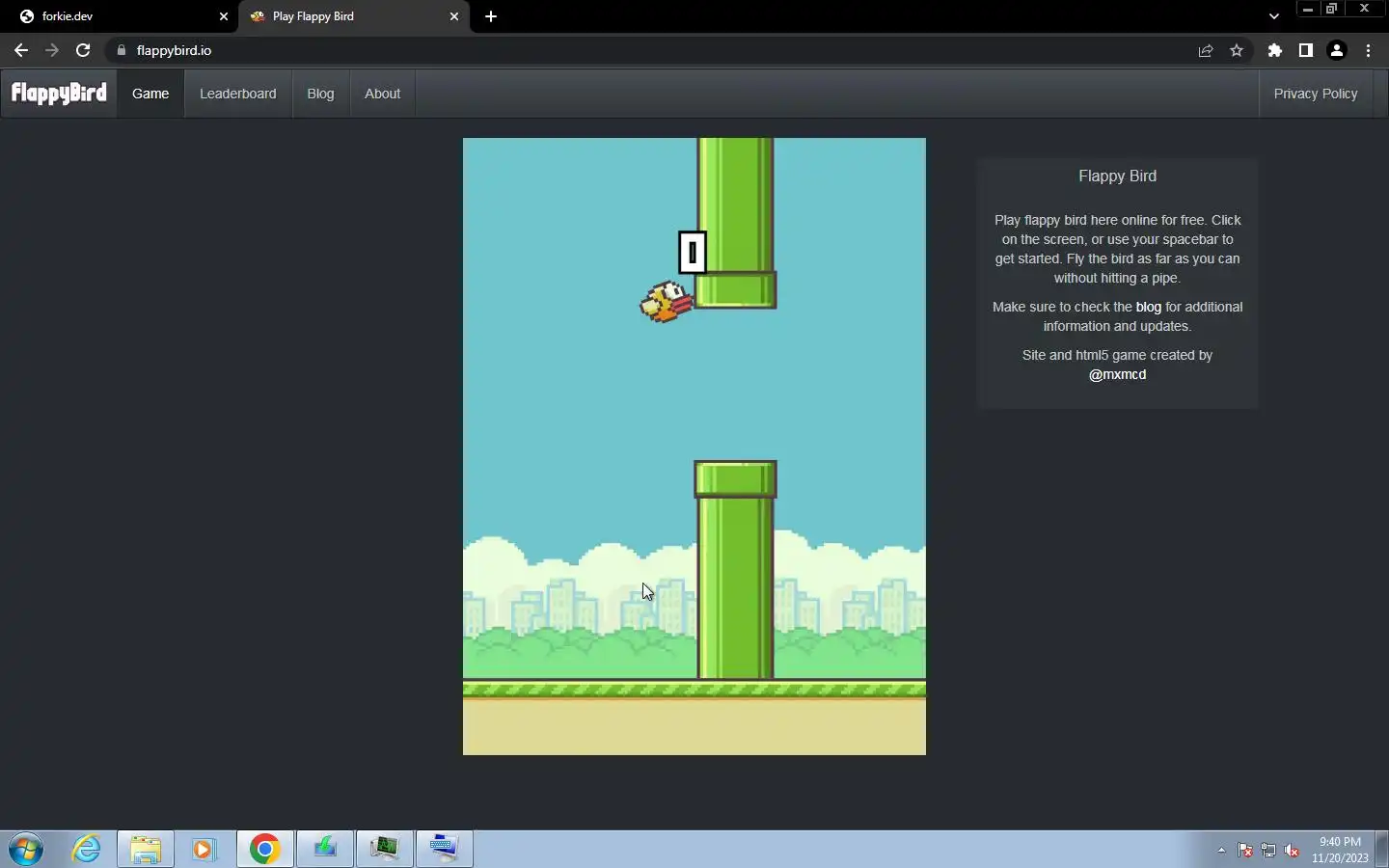This screenshot has width=1389, height=868.
Task: Open a new tab with plus button
Action: (x=491, y=16)
